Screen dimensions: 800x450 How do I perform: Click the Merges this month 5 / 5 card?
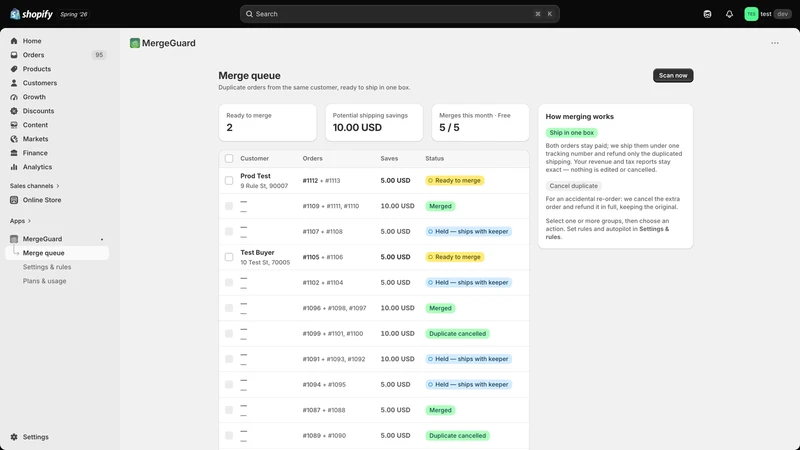(480, 122)
